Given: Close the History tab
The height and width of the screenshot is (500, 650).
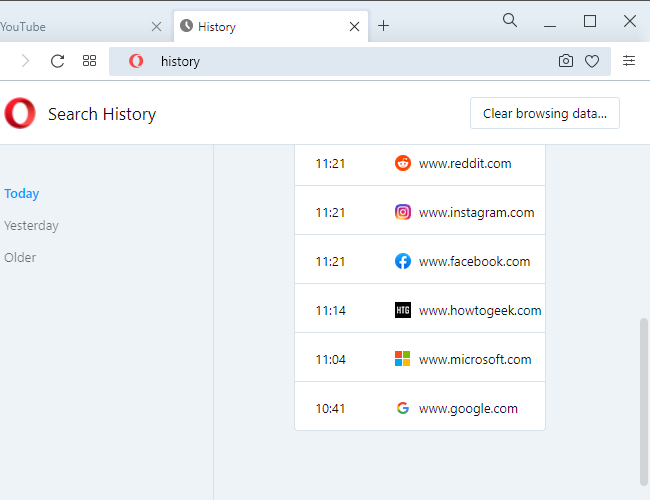Looking at the screenshot, I should (x=354, y=27).
